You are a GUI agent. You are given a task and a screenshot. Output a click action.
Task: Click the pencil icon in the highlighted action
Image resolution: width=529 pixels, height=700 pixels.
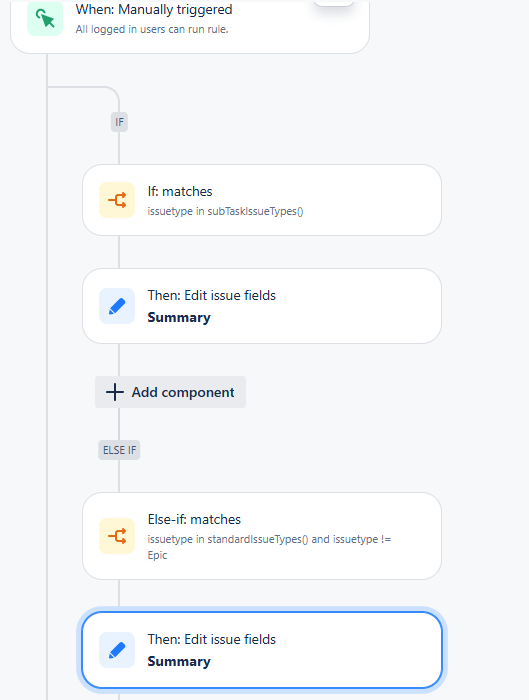click(x=117, y=650)
